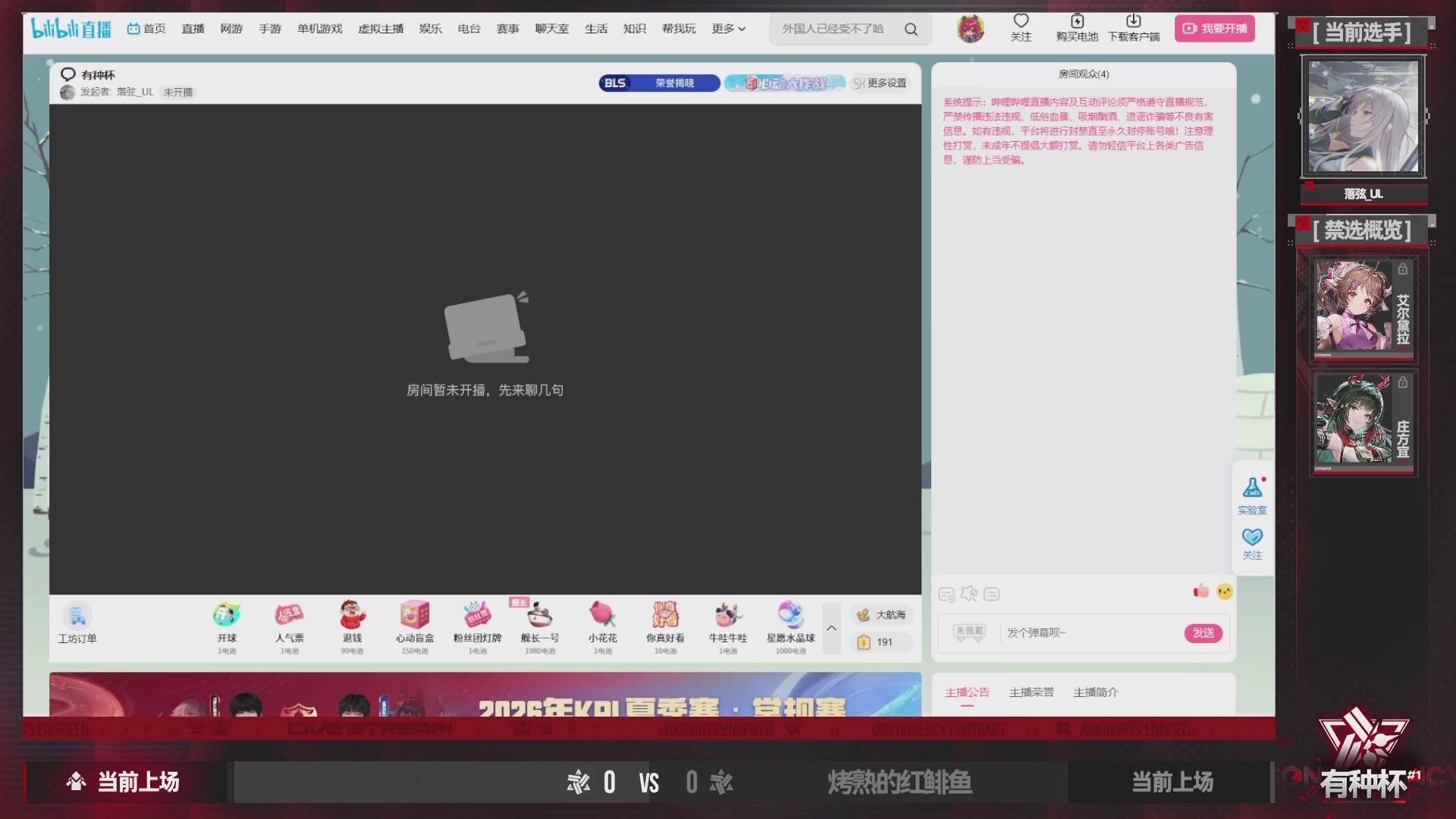
Task: Click the search magnifier icon
Action: (x=911, y=30)
